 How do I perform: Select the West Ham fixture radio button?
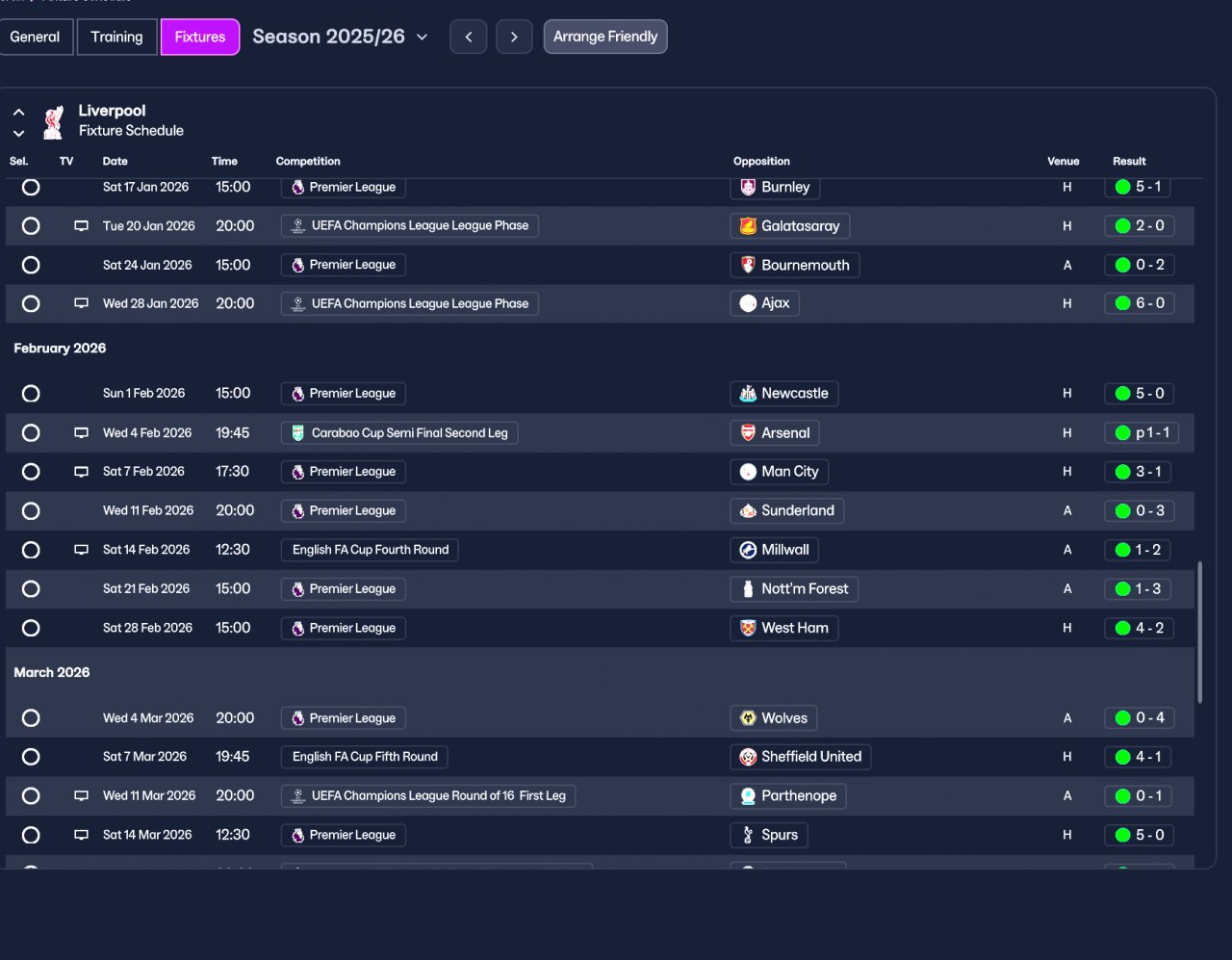point(31,628)
